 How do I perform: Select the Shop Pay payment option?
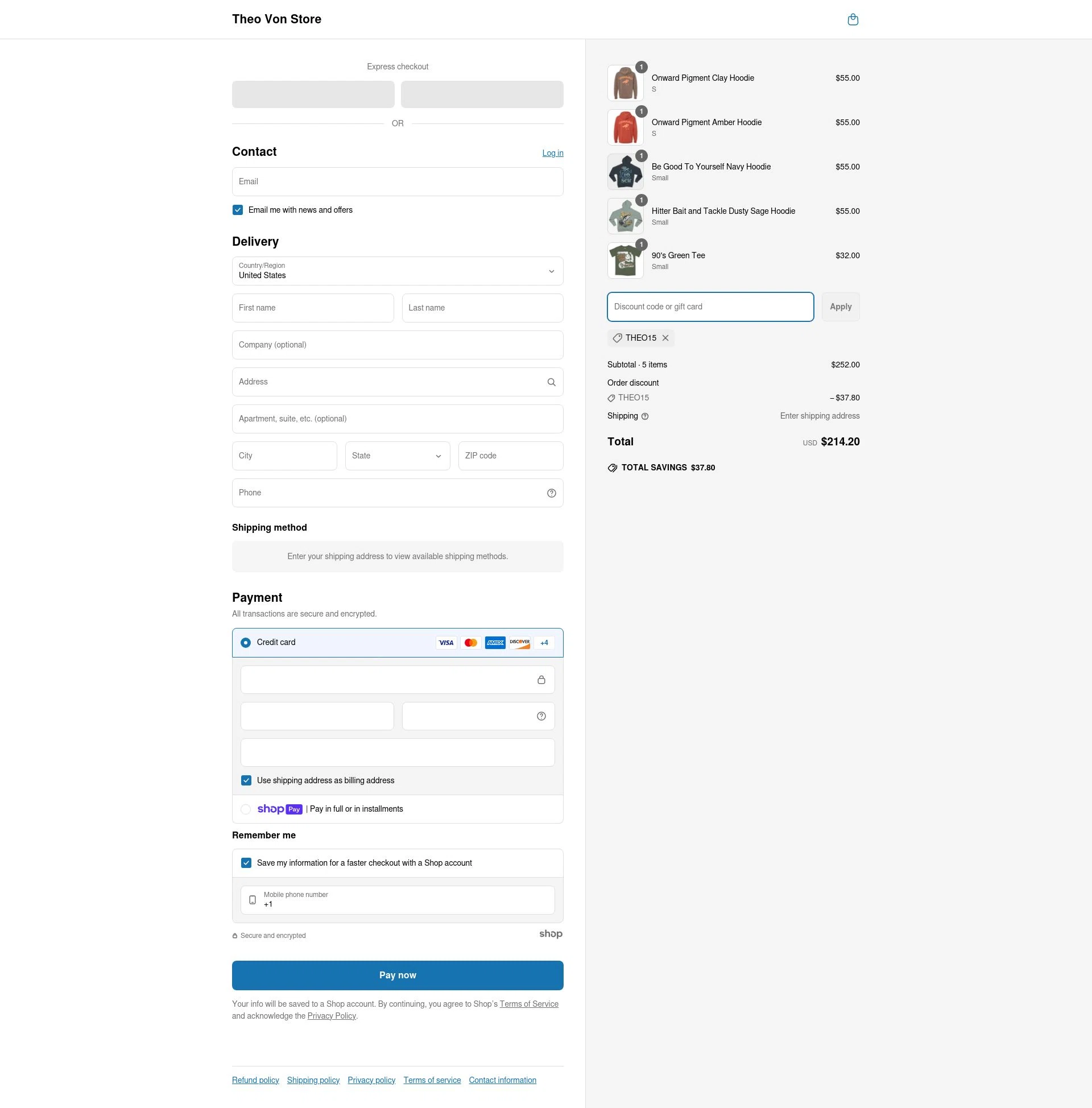tap(246, 809)
